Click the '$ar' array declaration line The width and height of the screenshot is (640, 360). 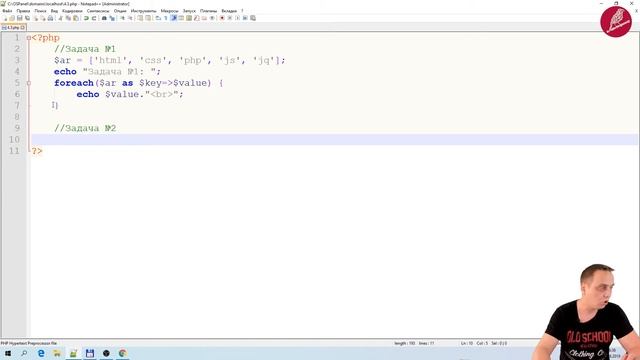pos(169,60)
